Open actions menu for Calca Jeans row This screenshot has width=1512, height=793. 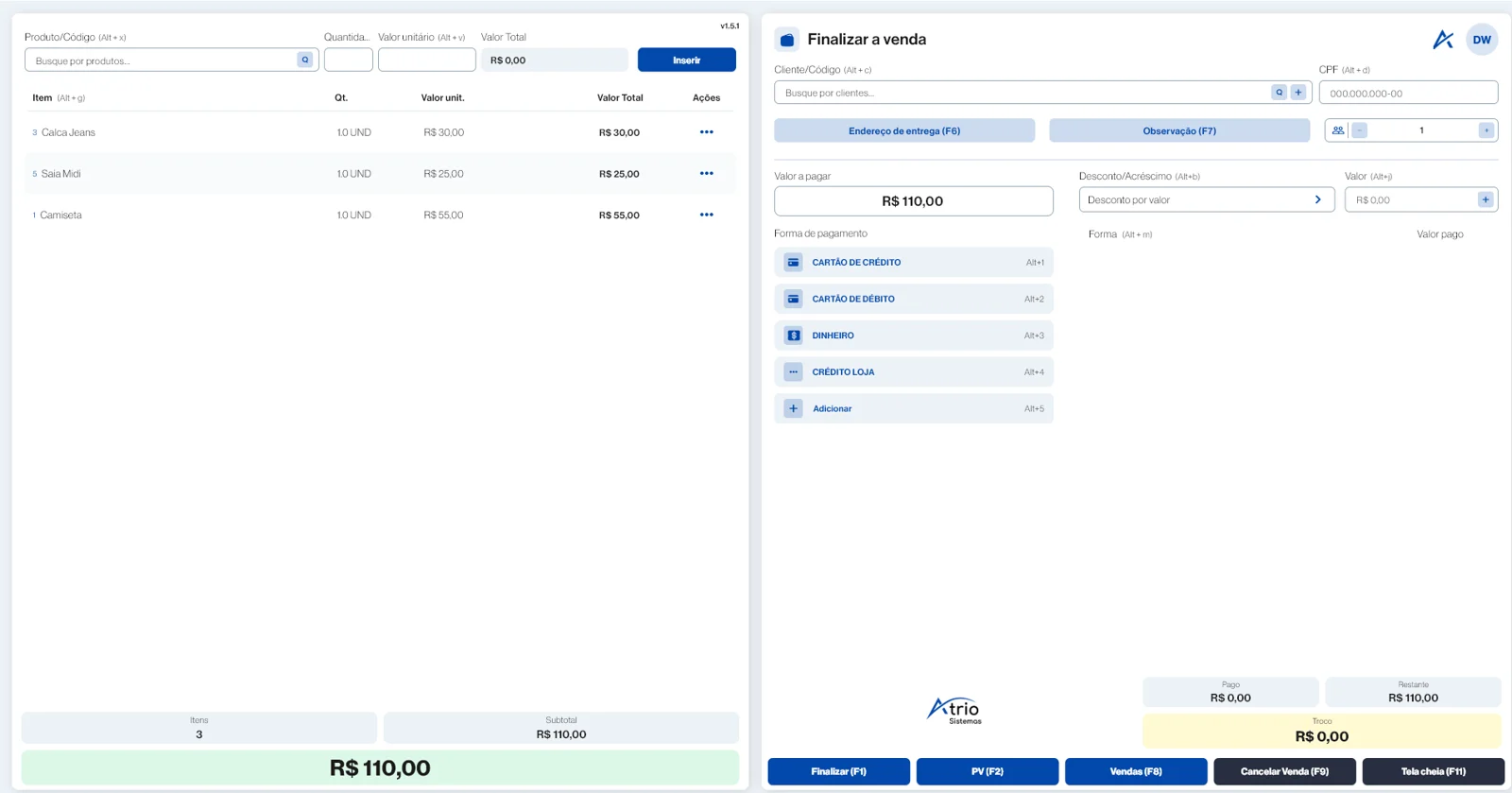pyautogui.click(x=706, y=132)
